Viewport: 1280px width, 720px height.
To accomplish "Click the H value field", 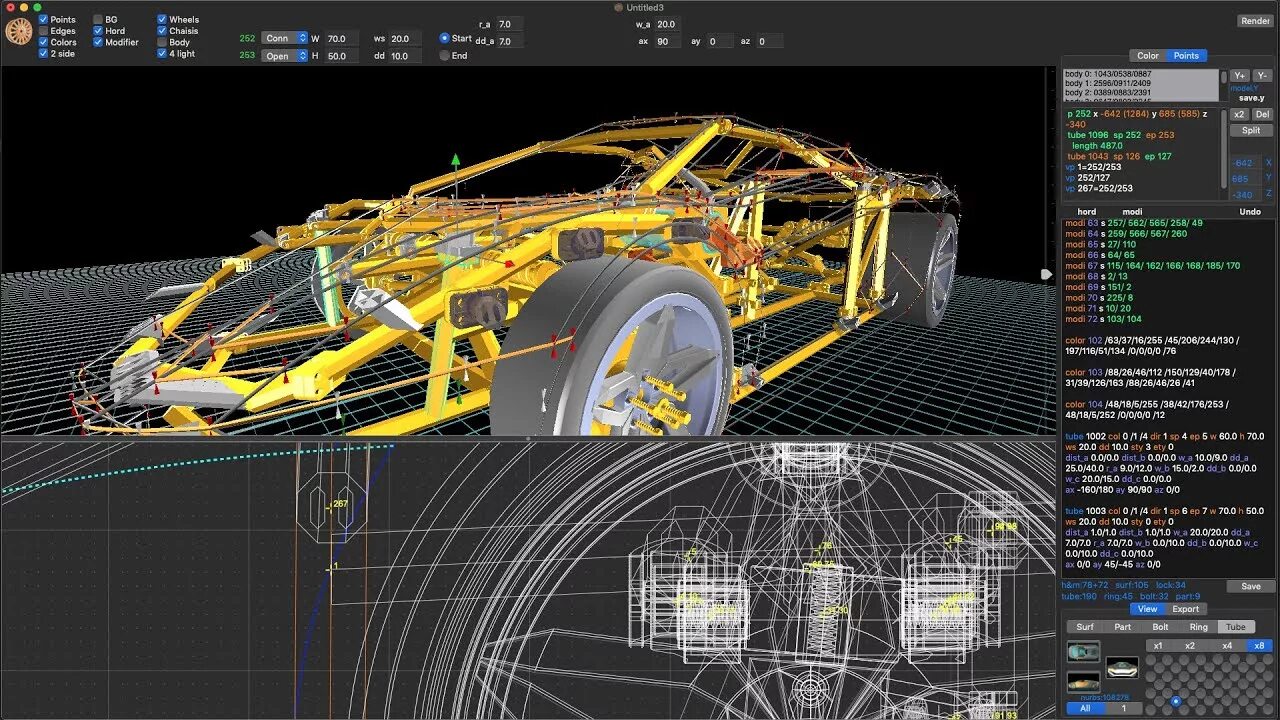I will coord(341,56).
